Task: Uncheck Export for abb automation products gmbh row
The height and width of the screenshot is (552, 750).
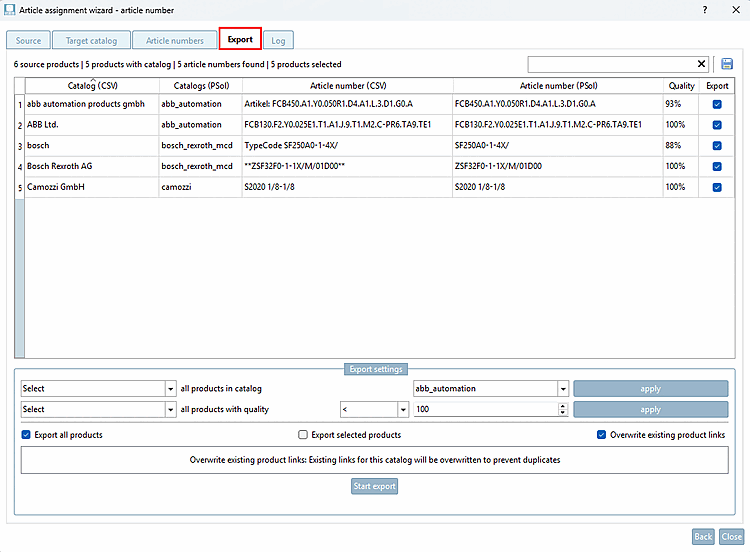Action: click(x=717, y=104)
